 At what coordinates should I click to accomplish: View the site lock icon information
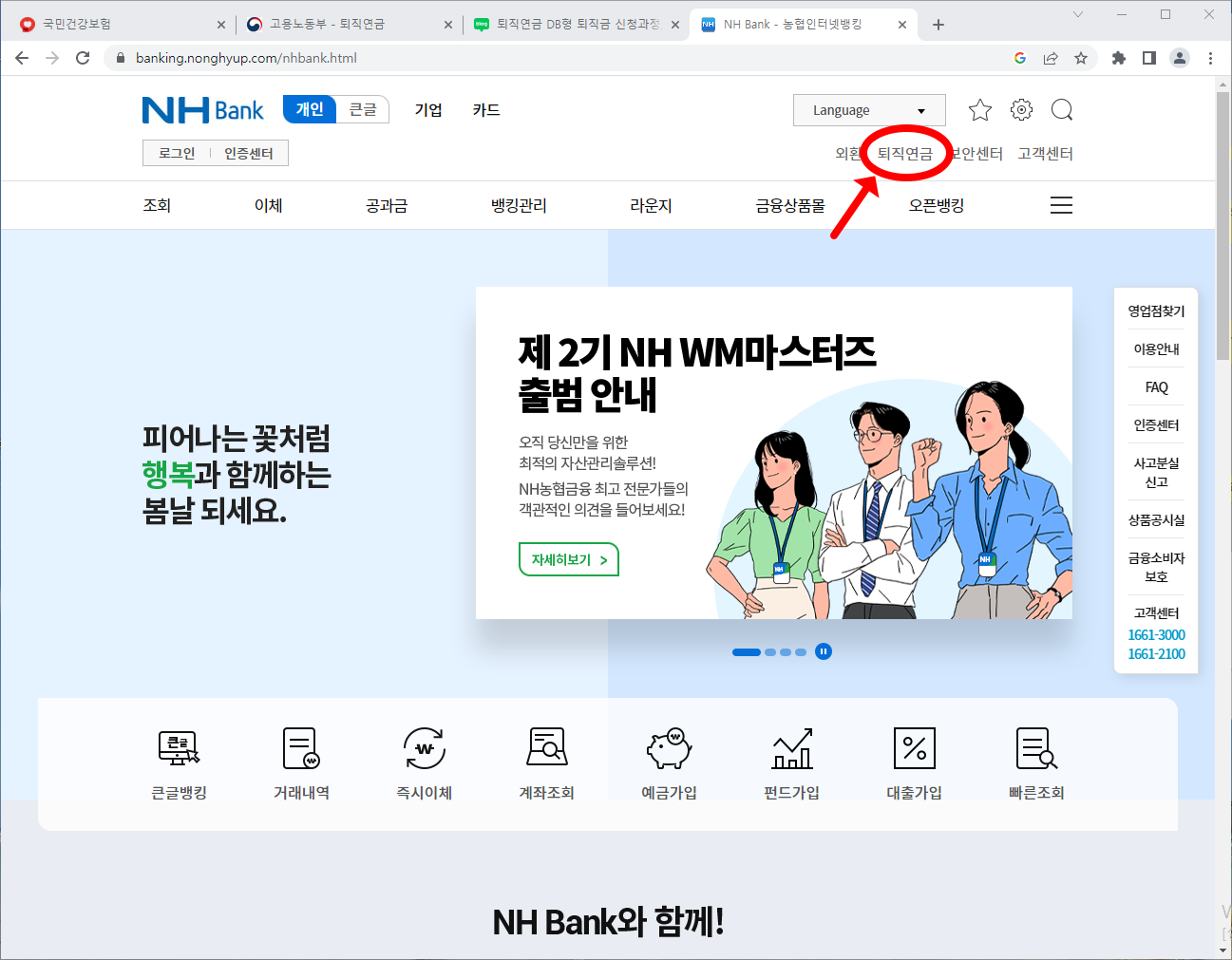tap(120, 58)
